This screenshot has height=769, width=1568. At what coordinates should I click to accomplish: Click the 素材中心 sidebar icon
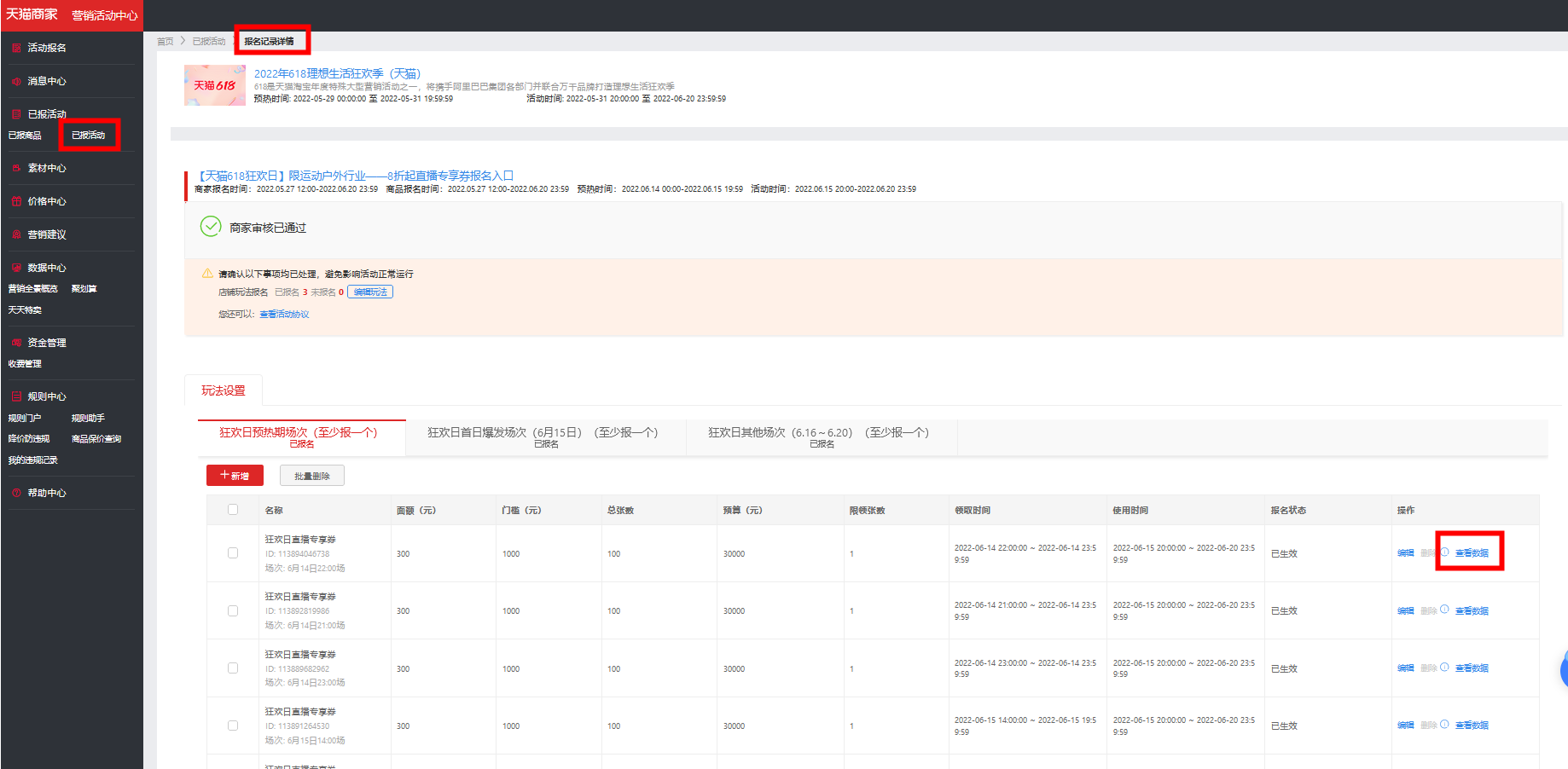pos(16,168)
